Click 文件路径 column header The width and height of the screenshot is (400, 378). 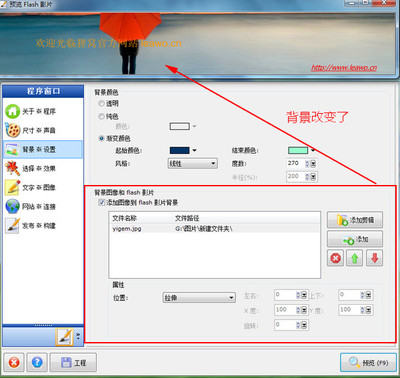coord(187,218)
